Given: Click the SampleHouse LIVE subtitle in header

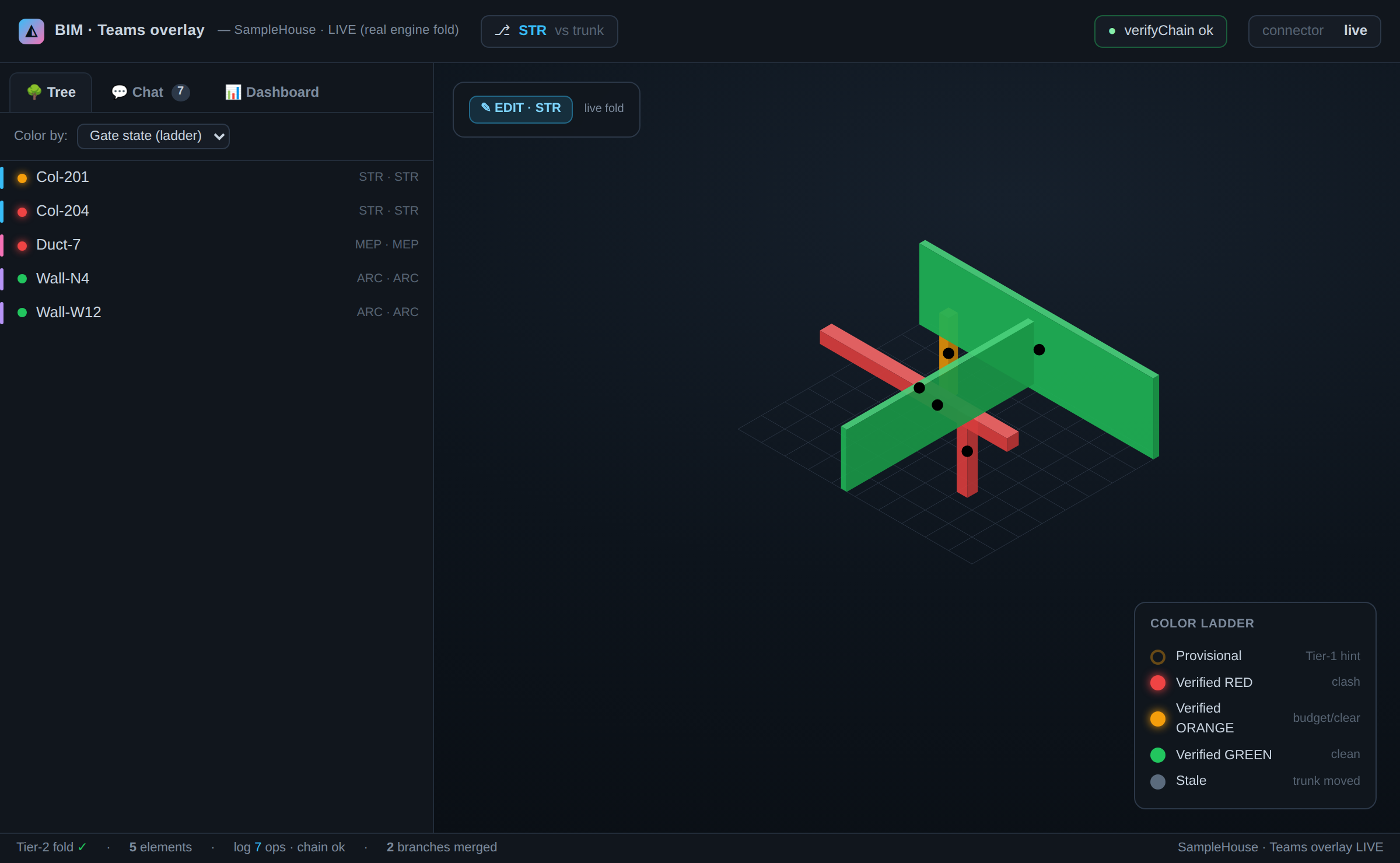Looking at the screenshot, I should (x=338, y=30).
